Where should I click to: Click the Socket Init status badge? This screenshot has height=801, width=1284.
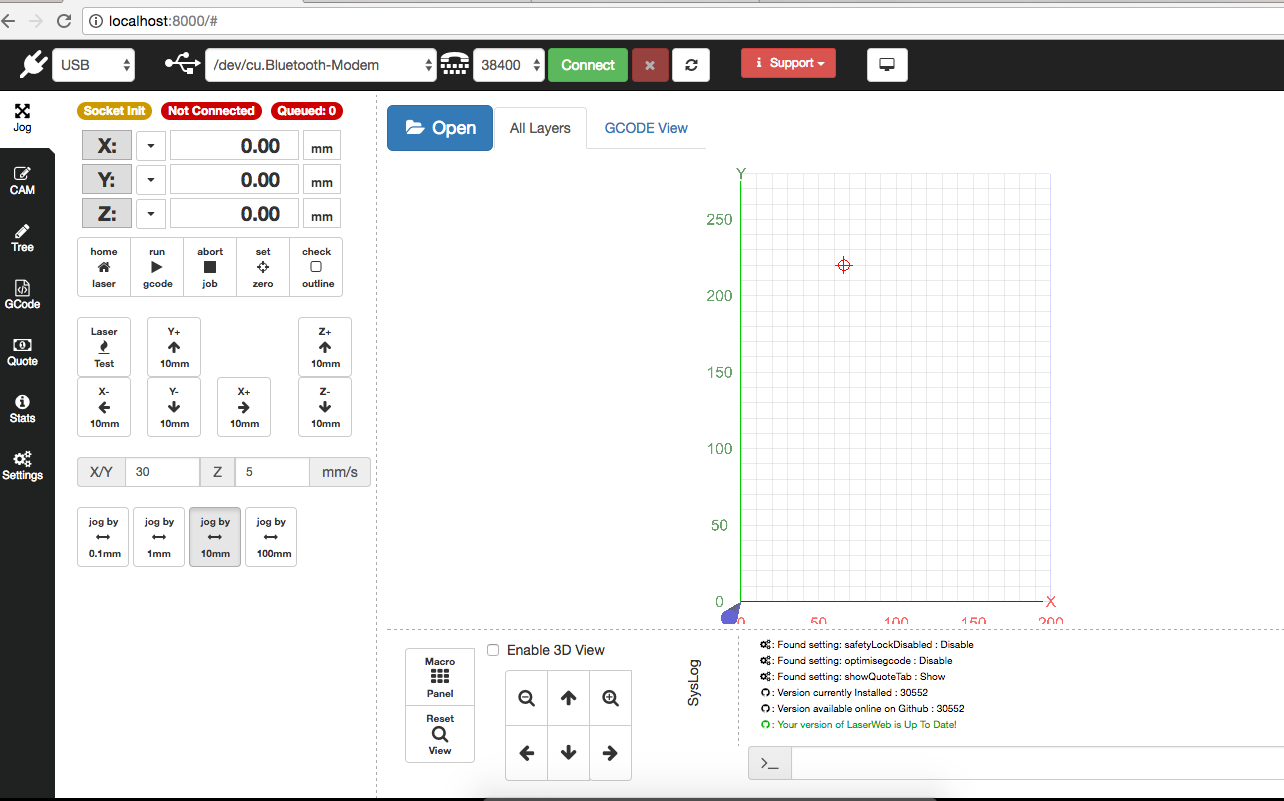click(x=114, y=111)
